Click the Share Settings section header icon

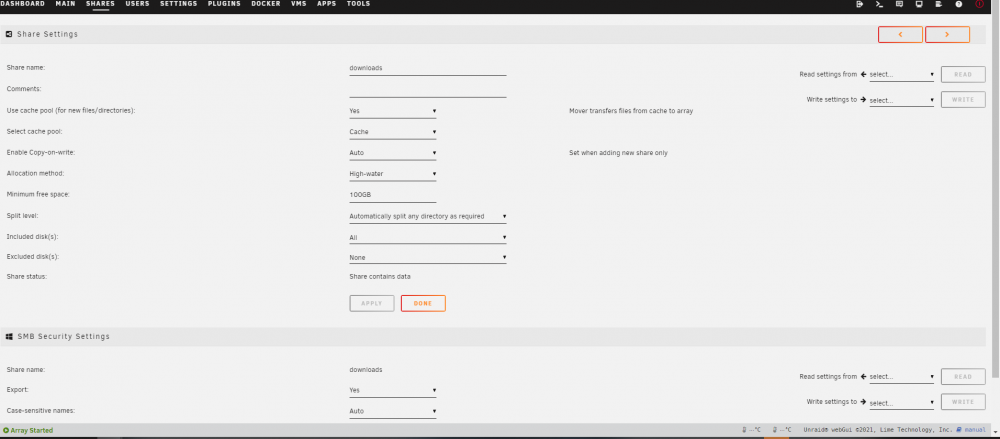pyautogui.click(x=9, y=34)
